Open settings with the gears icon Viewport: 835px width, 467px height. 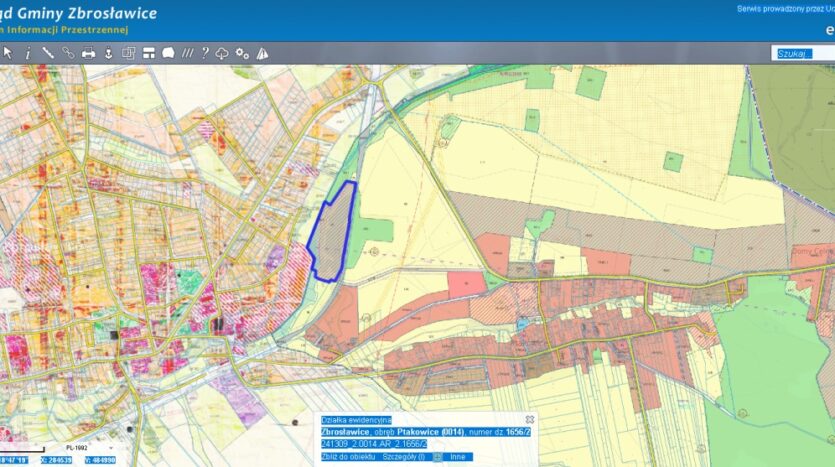click(x=242, y=53)
